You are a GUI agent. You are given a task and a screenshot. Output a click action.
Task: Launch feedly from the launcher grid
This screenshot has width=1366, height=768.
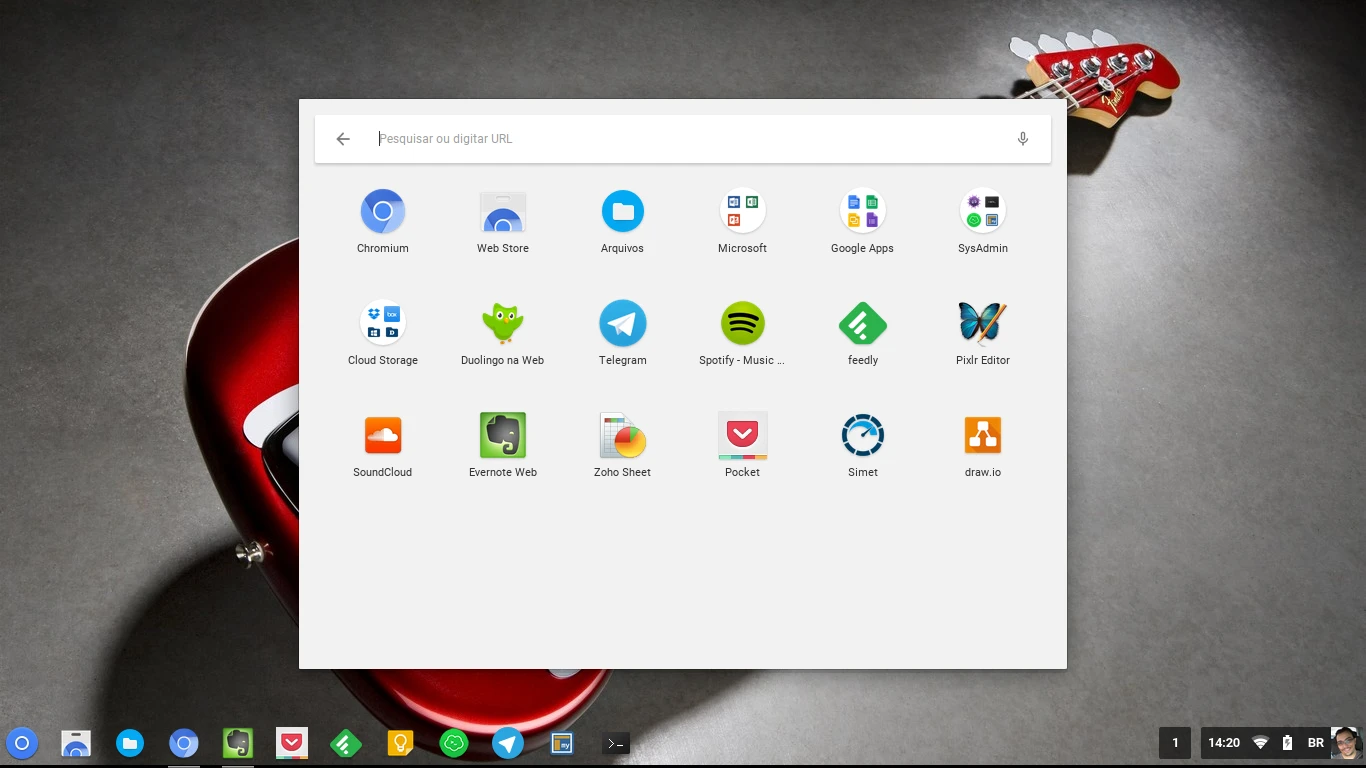(x=862, y=324)
